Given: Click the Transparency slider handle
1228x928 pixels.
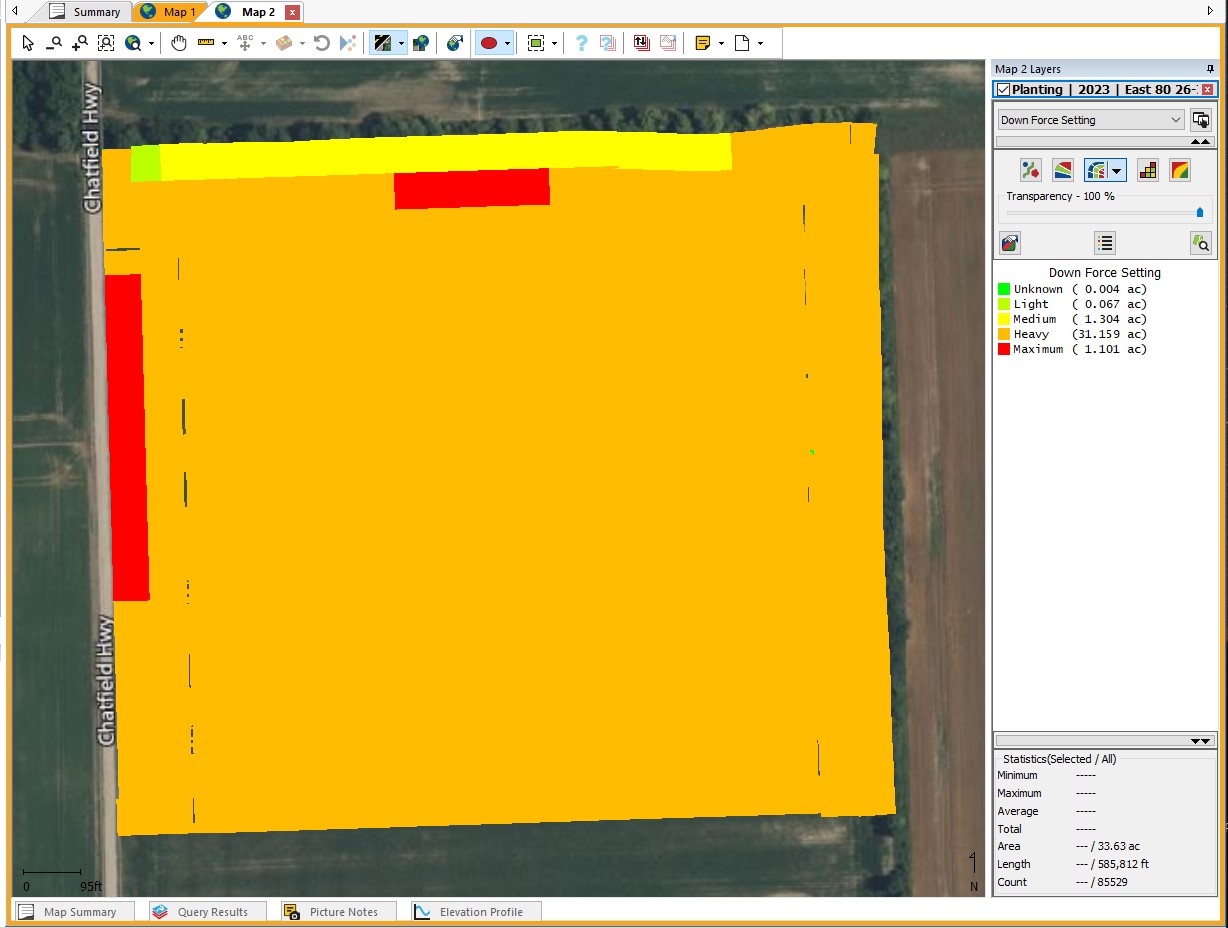Looking at the screenshot, I should tap(1200, 212).
